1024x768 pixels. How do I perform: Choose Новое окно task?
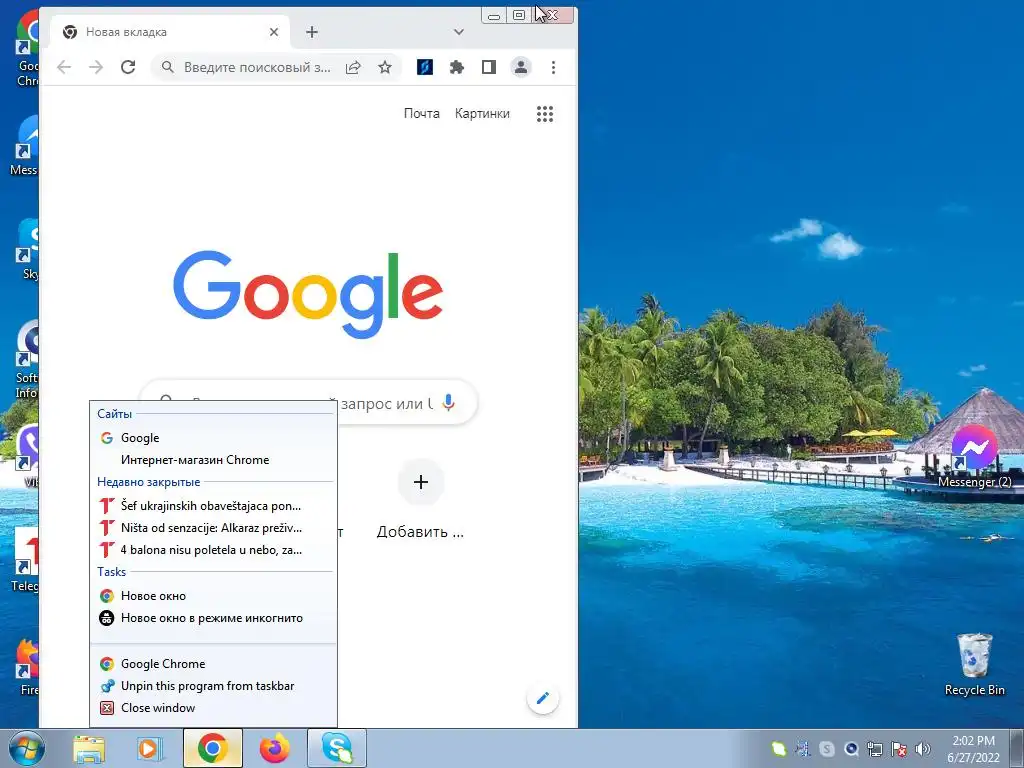[214, 596]
